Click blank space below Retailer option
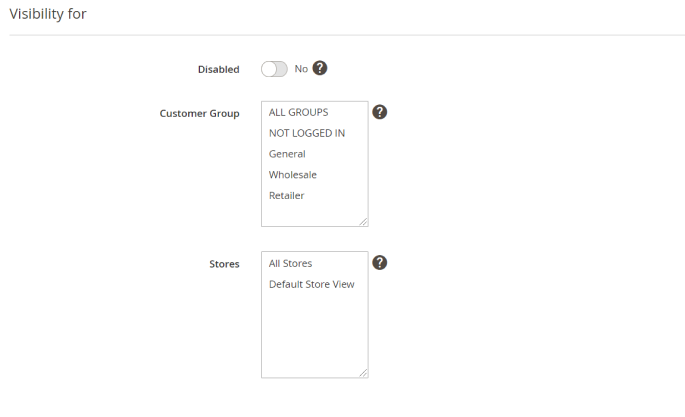685x417 pixels. click(314, 213)
